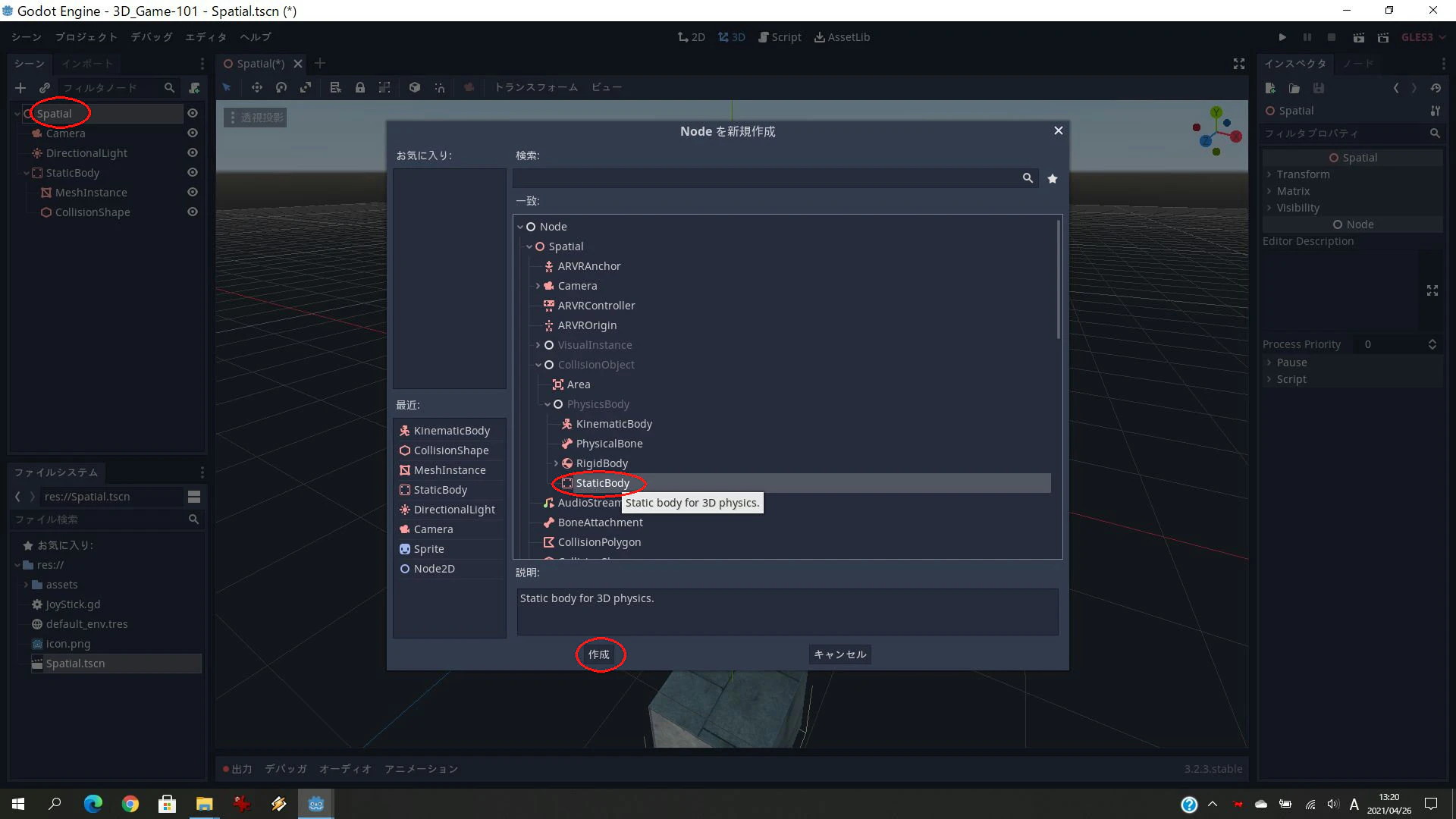Click the favorite star icon in Create Node dialog

[1053, 178]
